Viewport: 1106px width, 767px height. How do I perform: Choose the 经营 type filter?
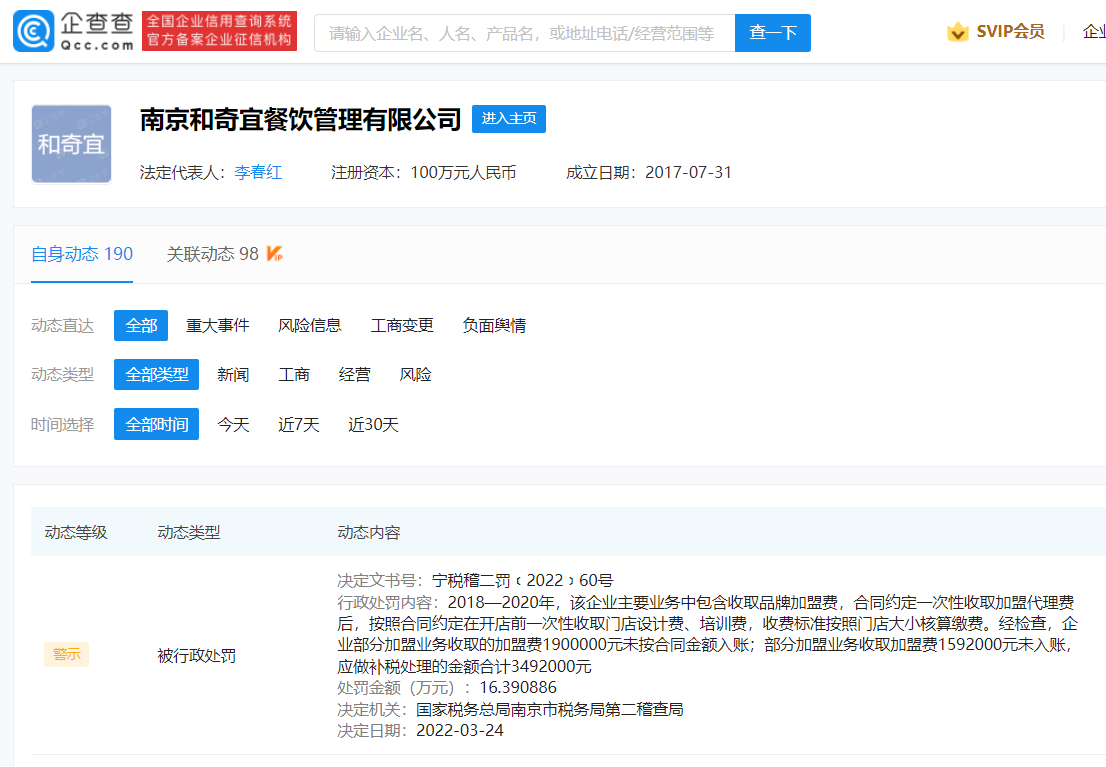pyautogui.click(x=355, y=375)
